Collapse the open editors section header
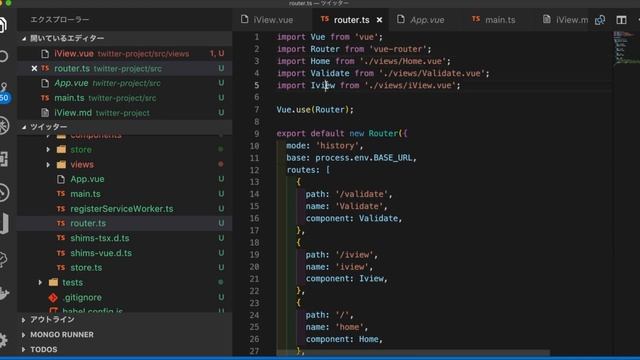 (124, 38)
